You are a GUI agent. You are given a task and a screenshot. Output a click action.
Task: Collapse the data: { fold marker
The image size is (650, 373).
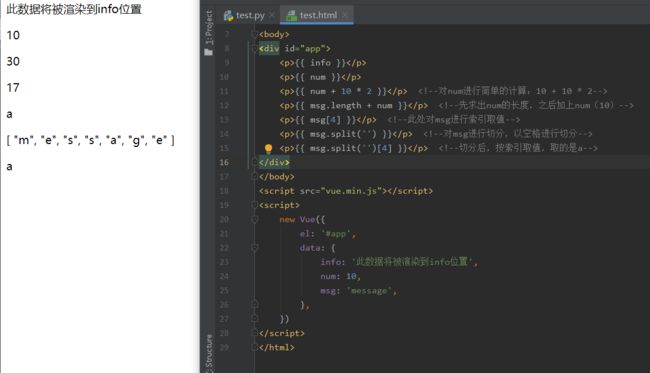coord(255,248)
